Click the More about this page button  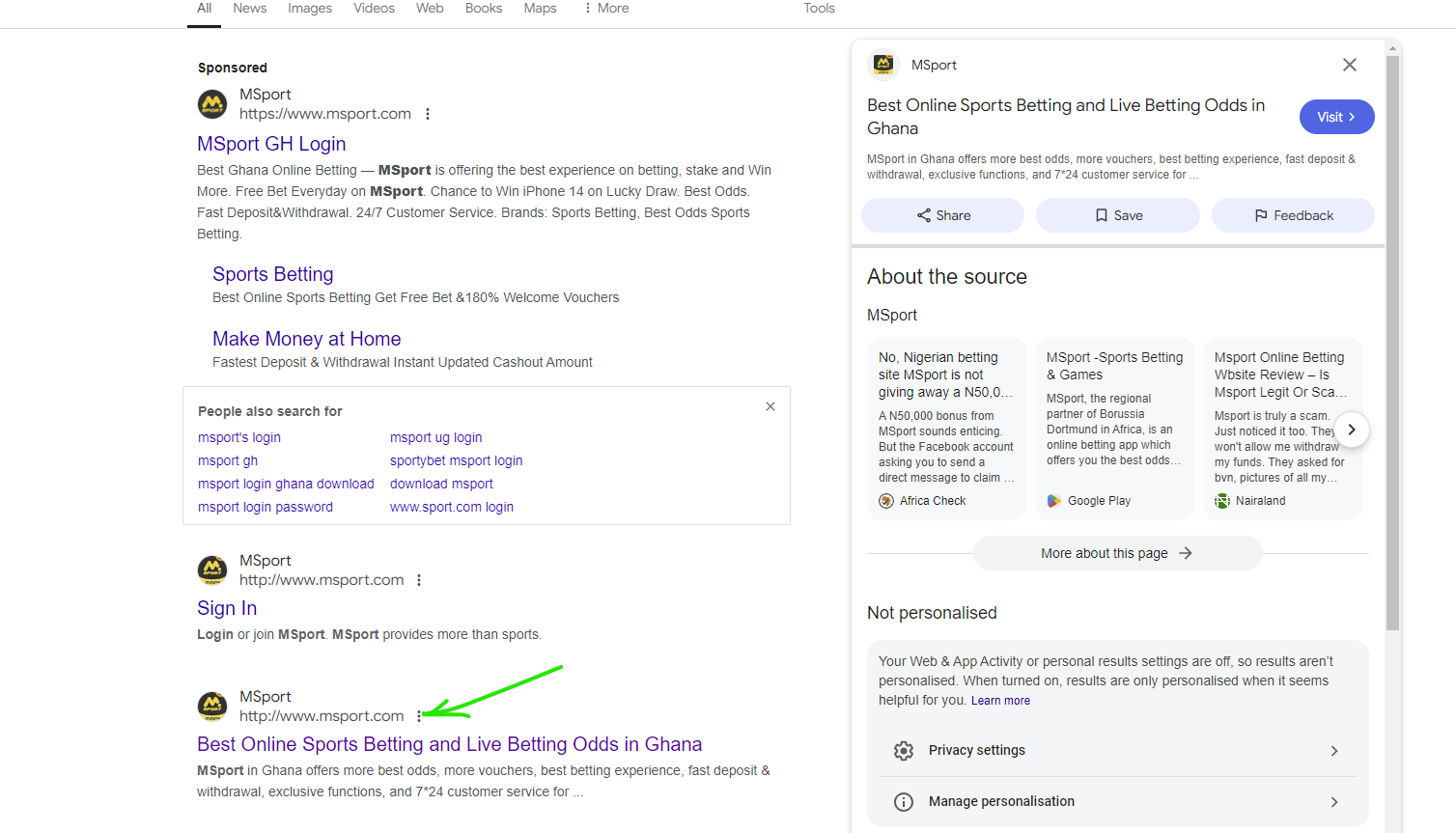coord(1117,553)
